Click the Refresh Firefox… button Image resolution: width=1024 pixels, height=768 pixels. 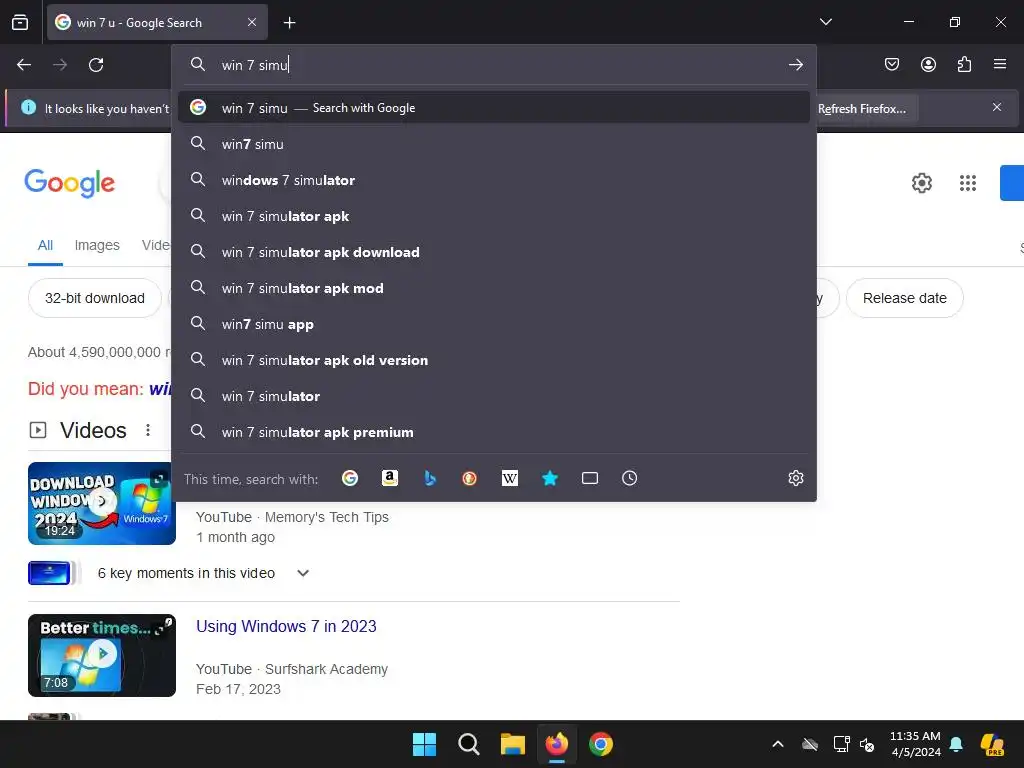click(x=862, y=108)
